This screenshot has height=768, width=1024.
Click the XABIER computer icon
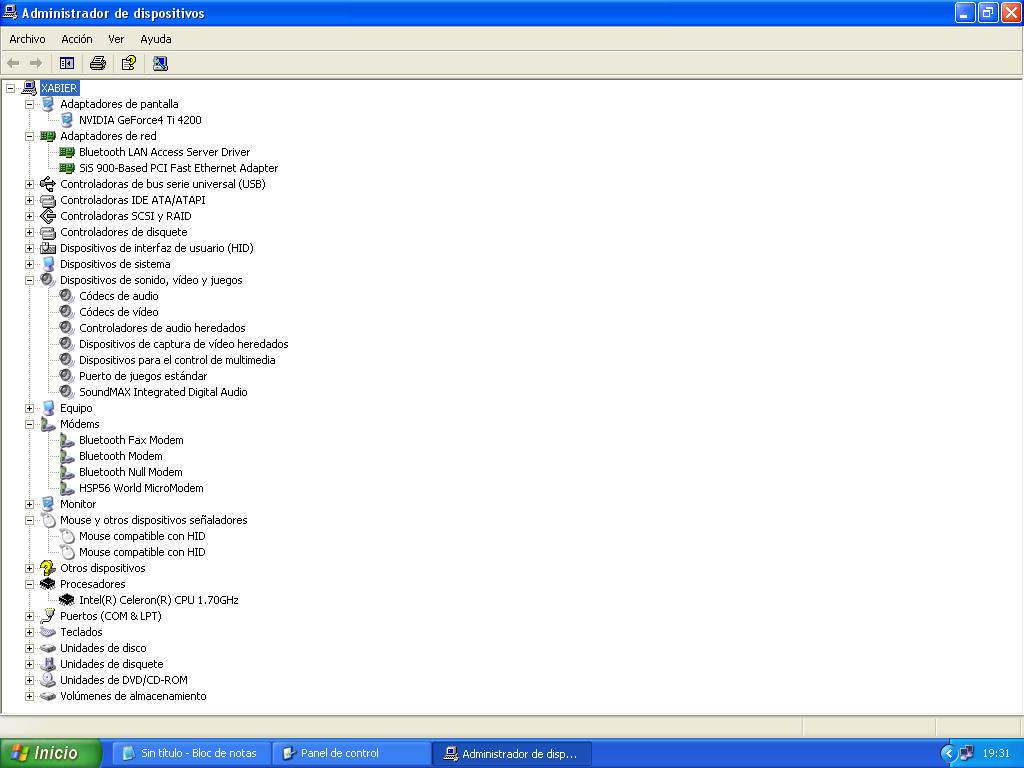pos(29,88)
